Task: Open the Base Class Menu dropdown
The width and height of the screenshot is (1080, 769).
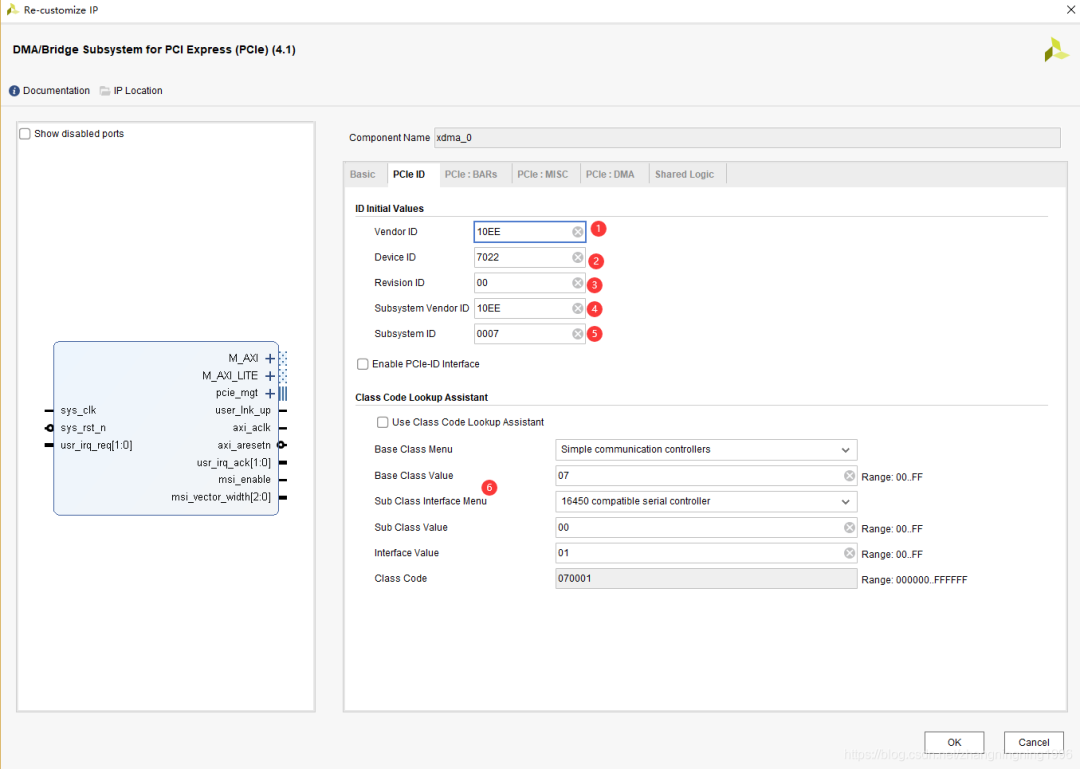Action: pos(706,450)
